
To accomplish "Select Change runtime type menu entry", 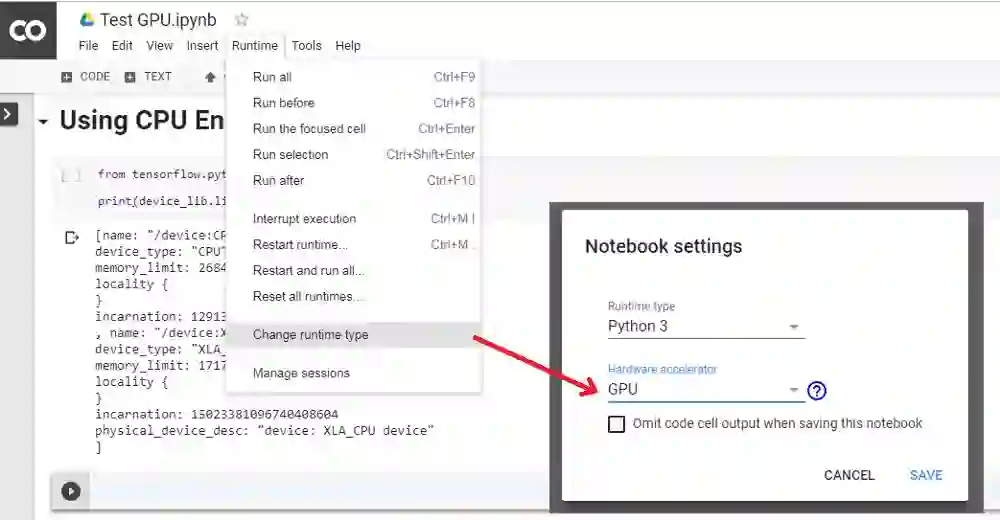I will [x=310, y=335].
